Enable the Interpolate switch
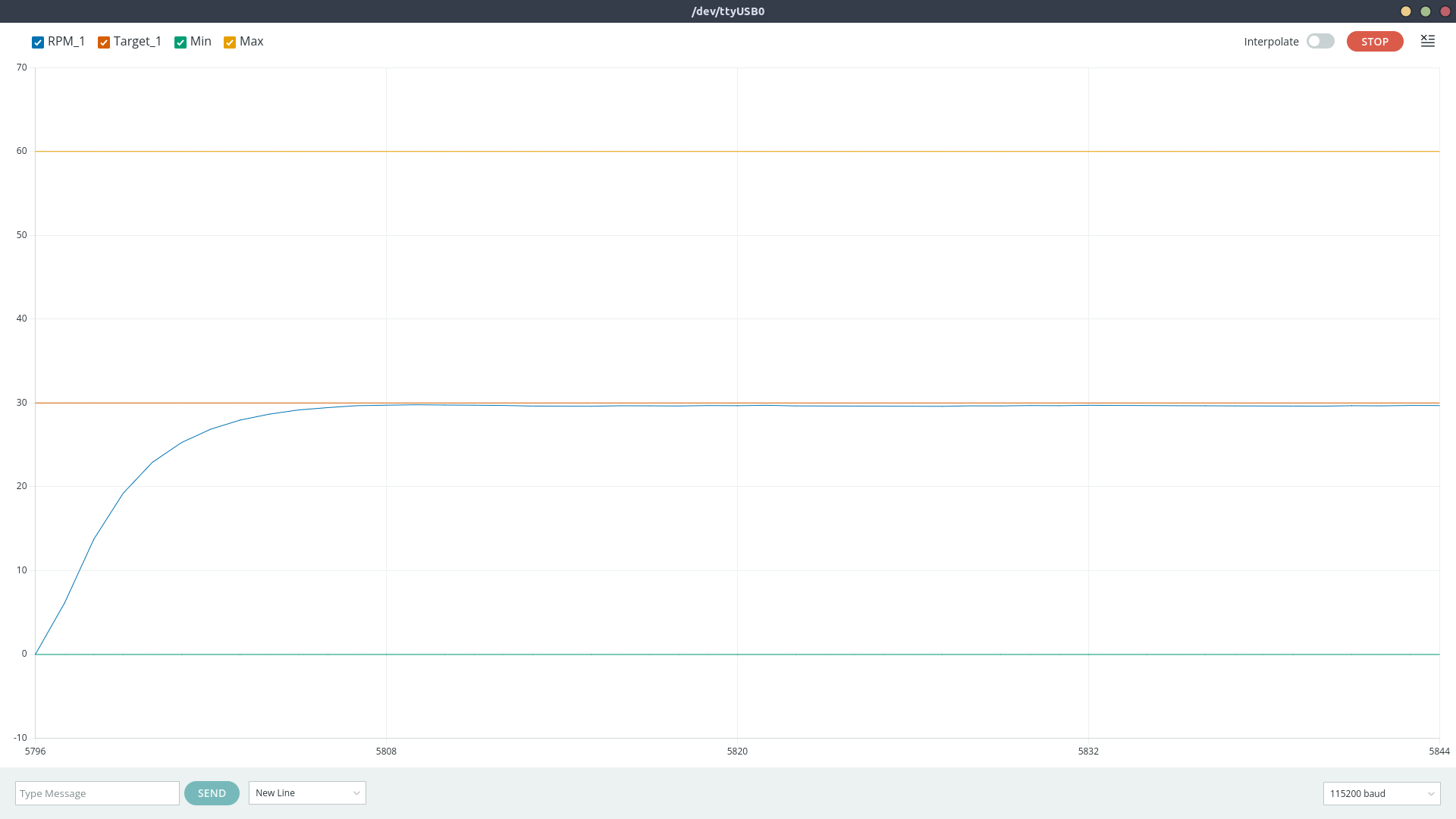The image size is (1456, 819). point(1320,41)
